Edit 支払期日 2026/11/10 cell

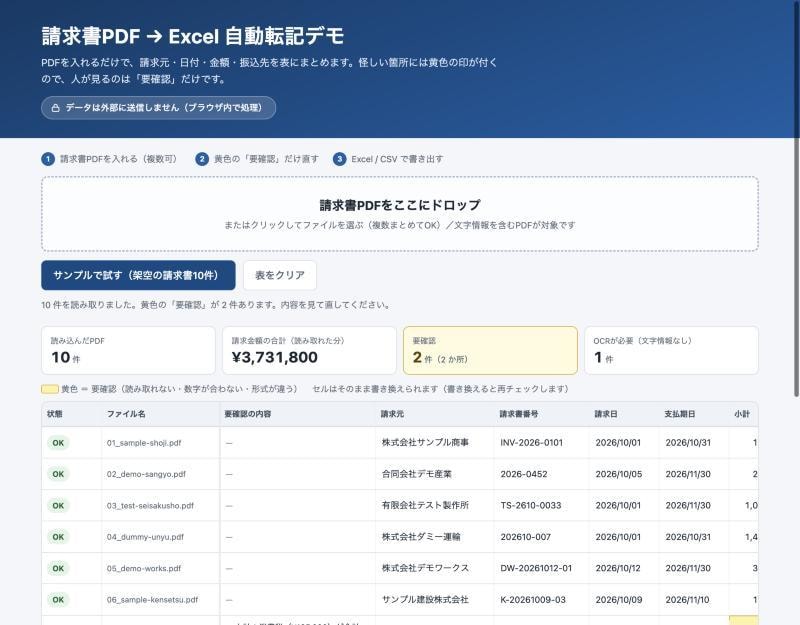[694, 600]
